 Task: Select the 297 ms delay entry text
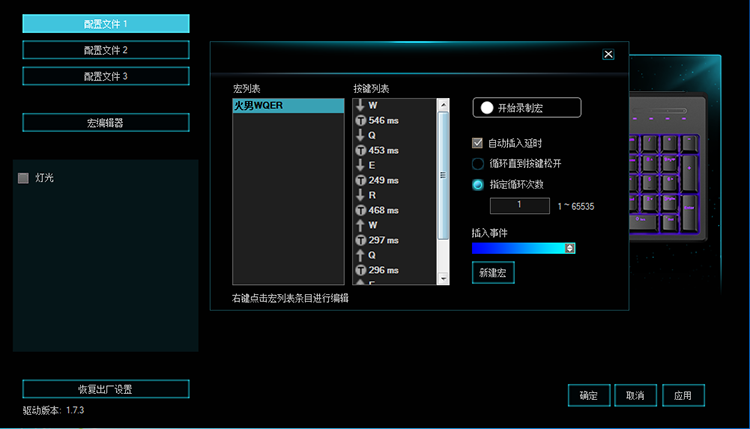[383, 240]
